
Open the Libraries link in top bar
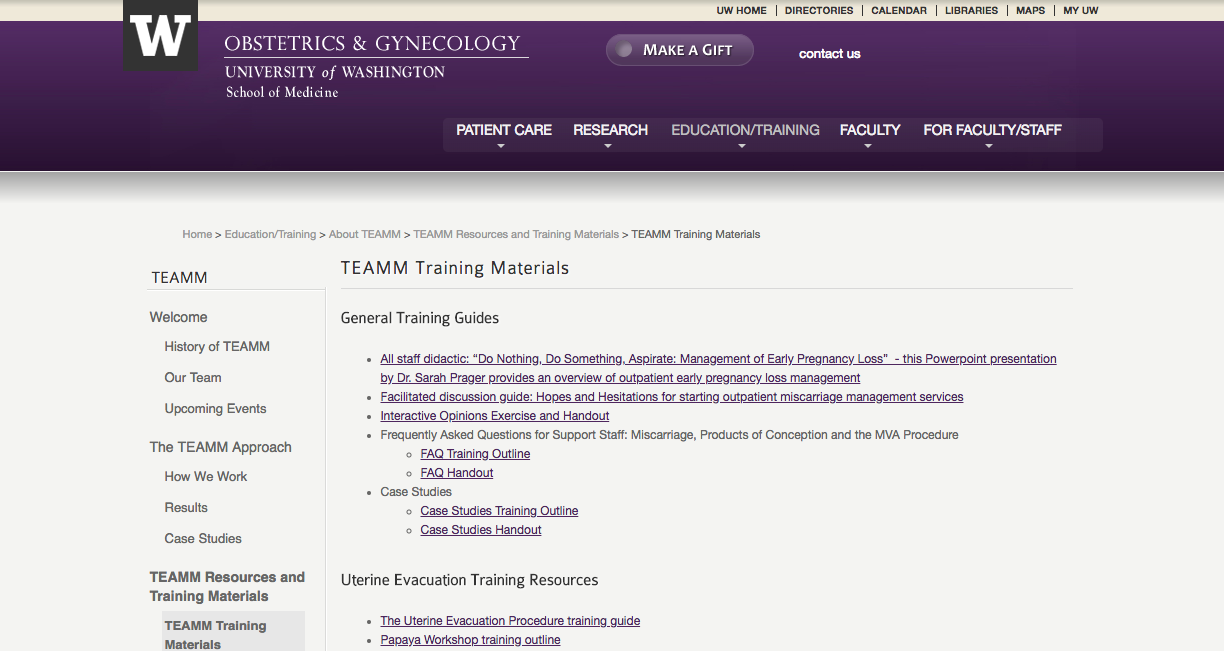tap(971, 10)
